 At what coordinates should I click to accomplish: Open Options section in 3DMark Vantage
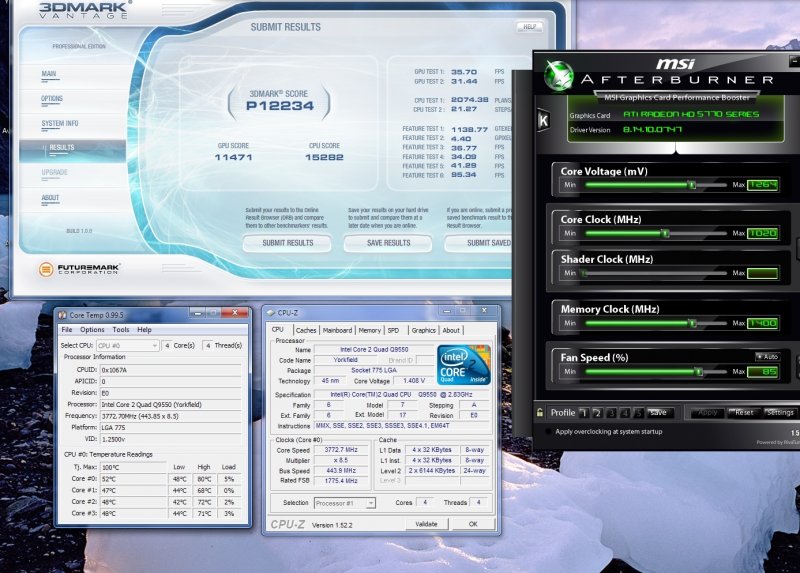coord(52,99)
